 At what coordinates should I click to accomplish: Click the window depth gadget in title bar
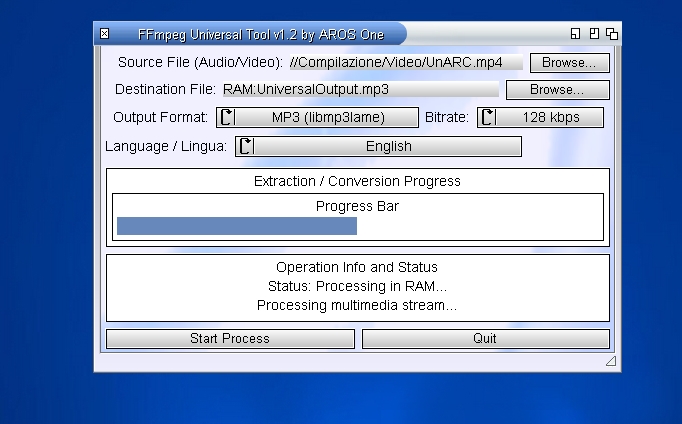[612, 33]
